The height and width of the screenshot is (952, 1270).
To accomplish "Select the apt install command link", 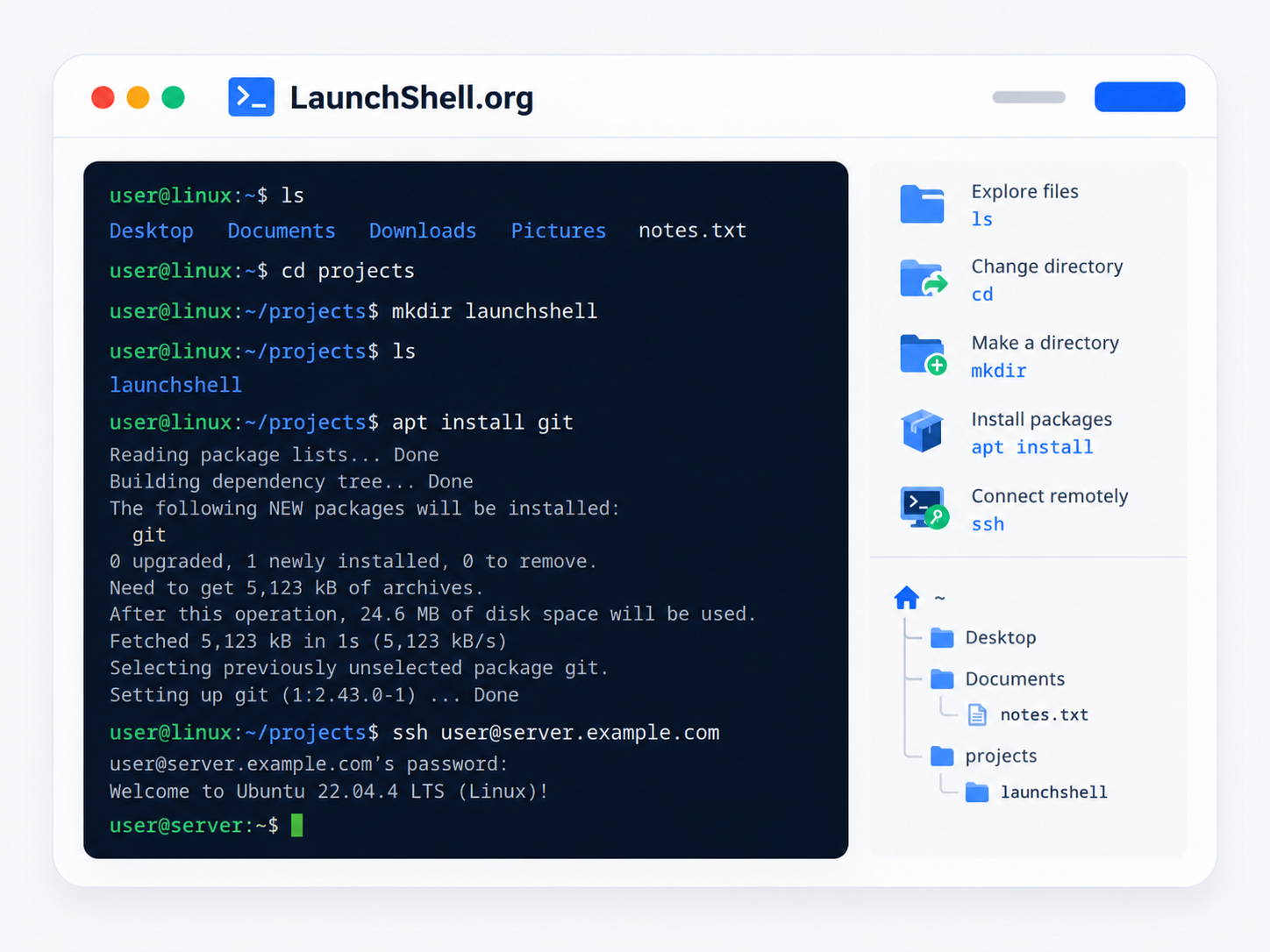I will [x=1032, y=447].
